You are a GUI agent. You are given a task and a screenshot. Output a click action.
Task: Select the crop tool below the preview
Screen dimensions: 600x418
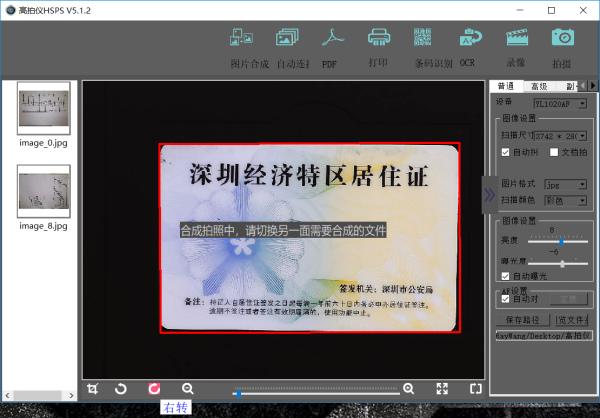[x=92, y=389]
